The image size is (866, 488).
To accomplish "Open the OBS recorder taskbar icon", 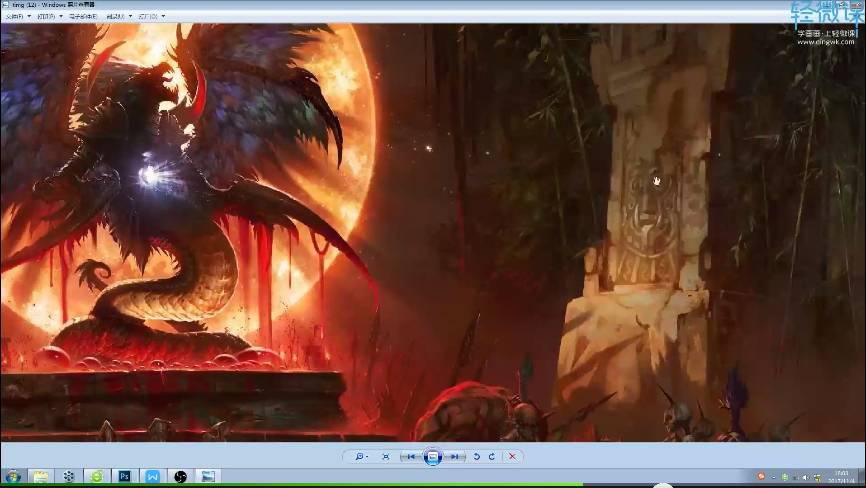I will (x=180, y=476).
